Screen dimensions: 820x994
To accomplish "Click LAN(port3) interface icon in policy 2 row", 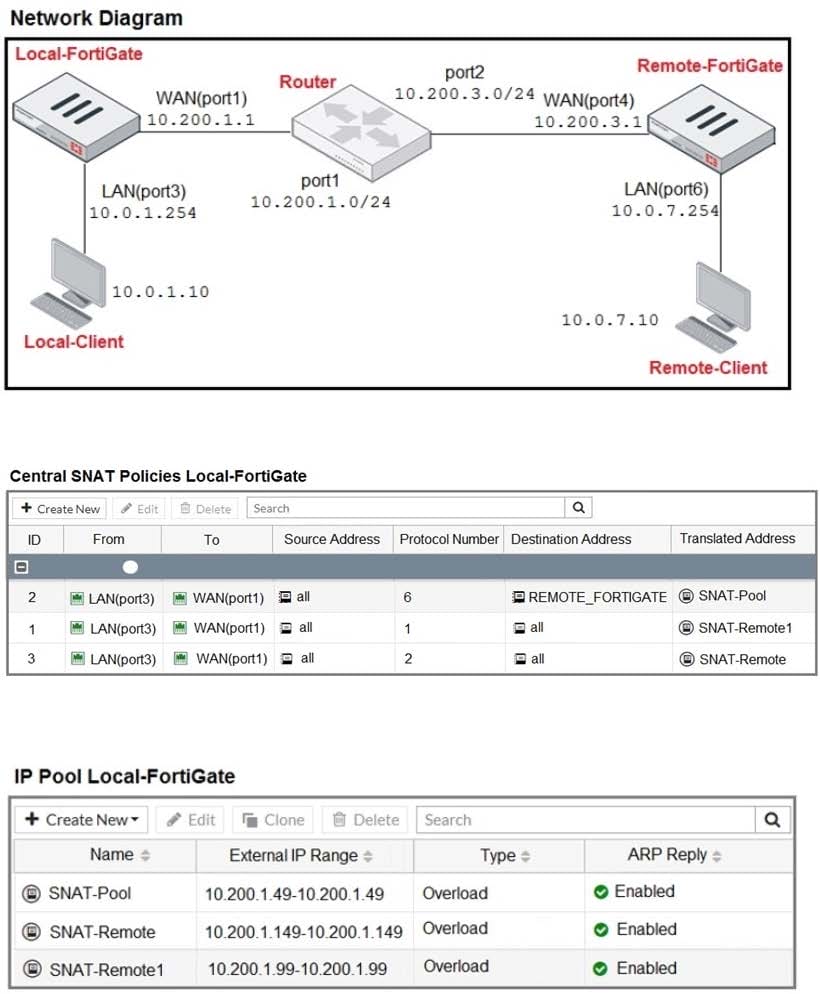I will click(x=77, y=598).
